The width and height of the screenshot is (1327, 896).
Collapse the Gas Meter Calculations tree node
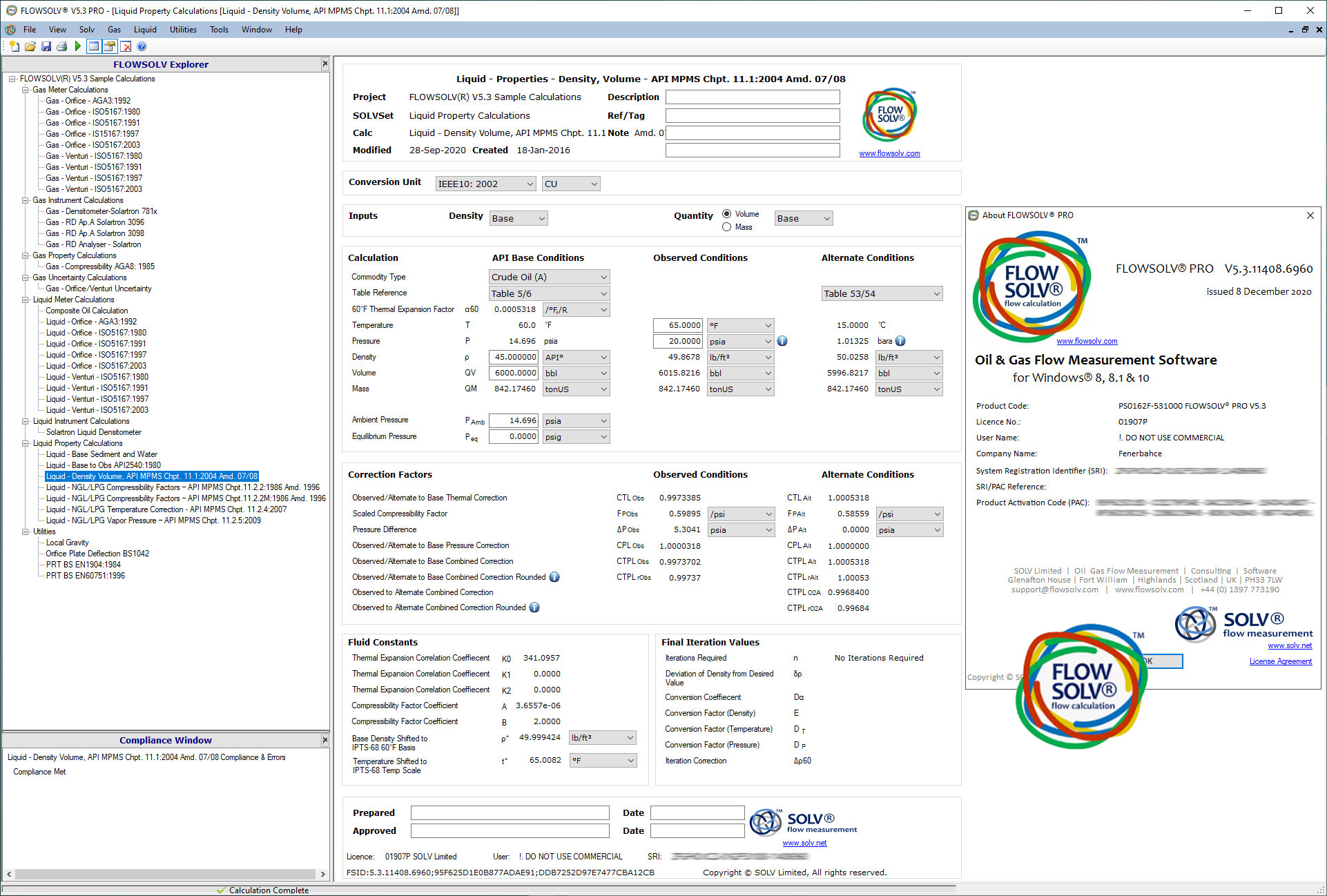(26, 90)
